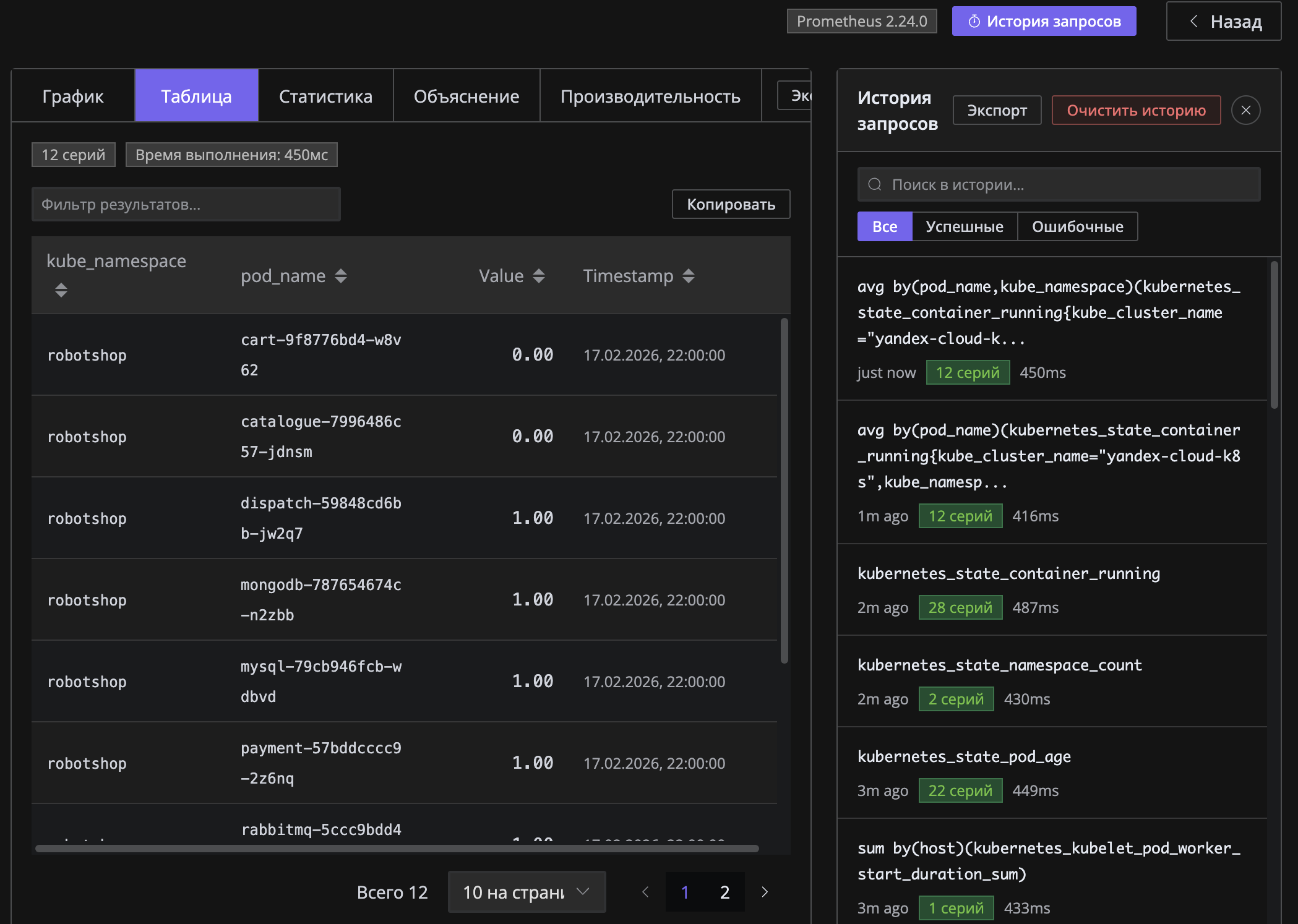Click the Очистить историю button

(x=1136, y=110)
